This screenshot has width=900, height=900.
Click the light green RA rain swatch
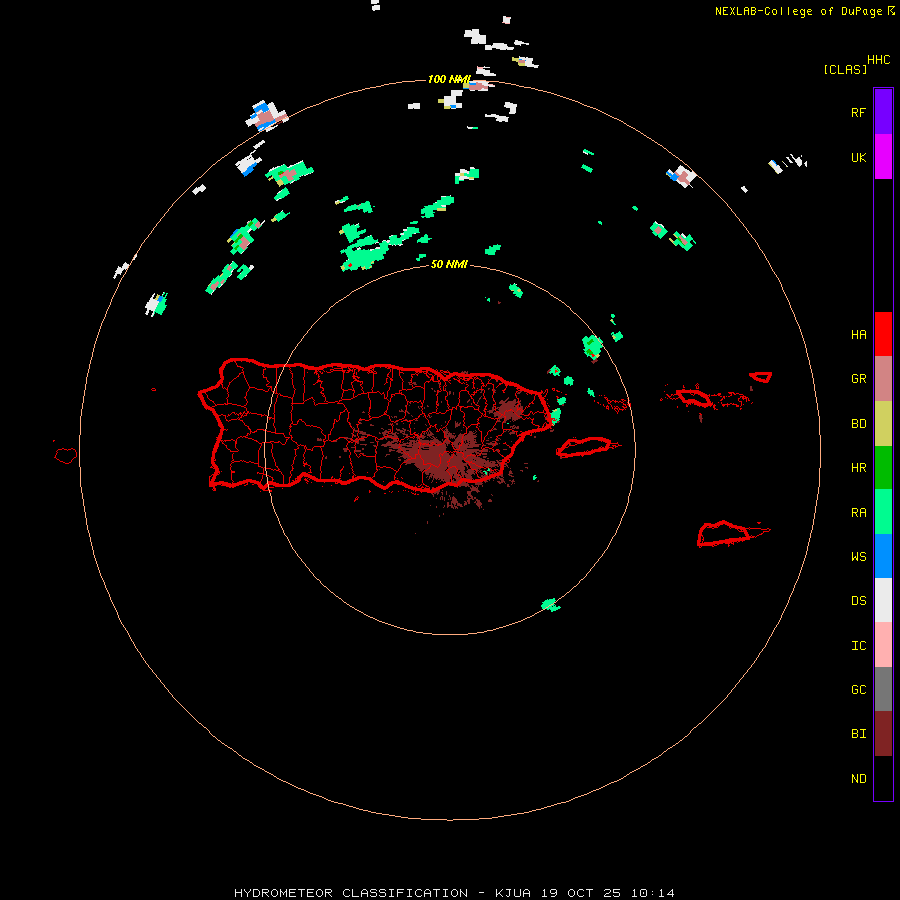pos(883,511)
